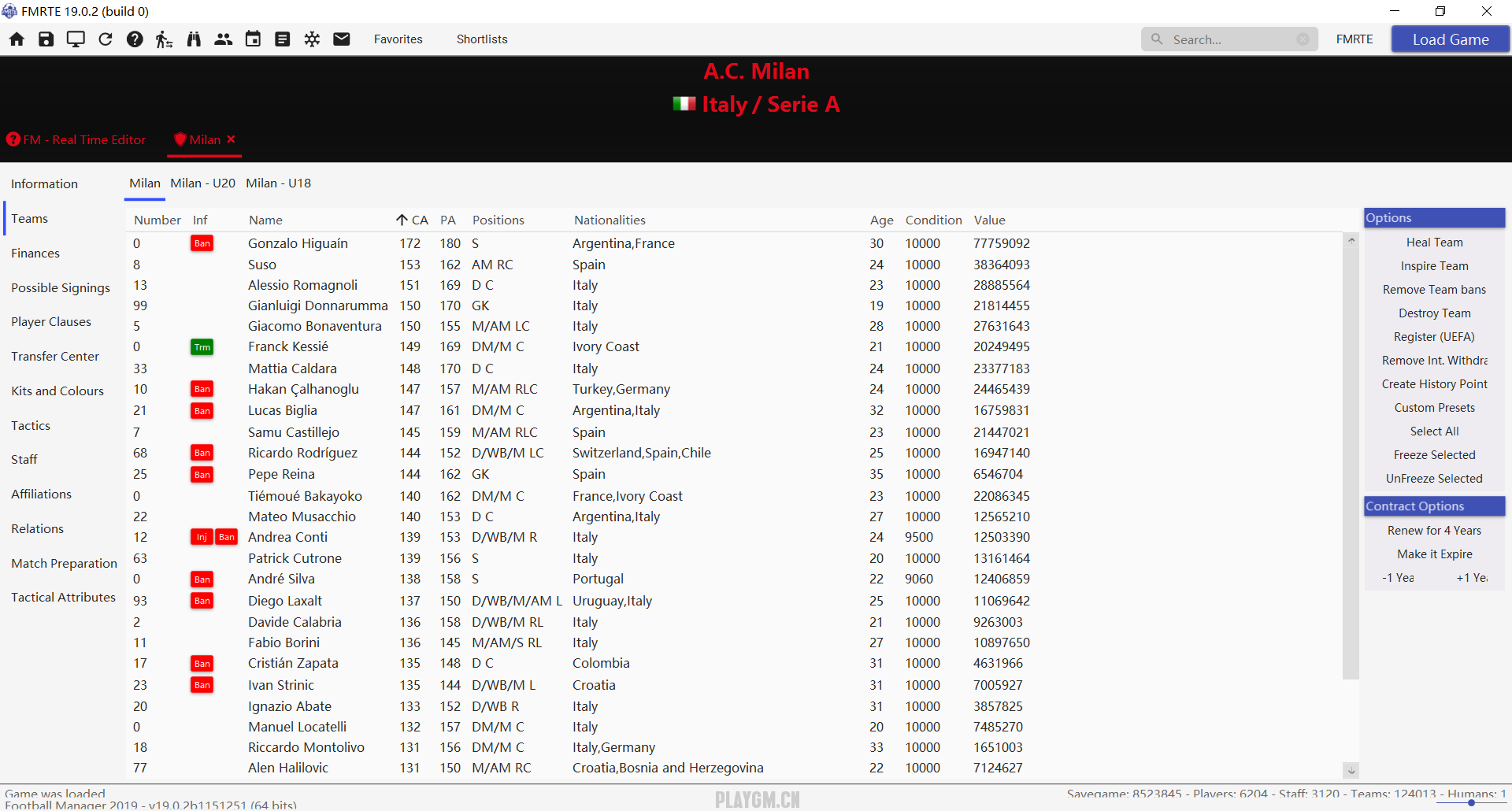
Task: Click the FMRTE button
Action: click(1354, 39)
